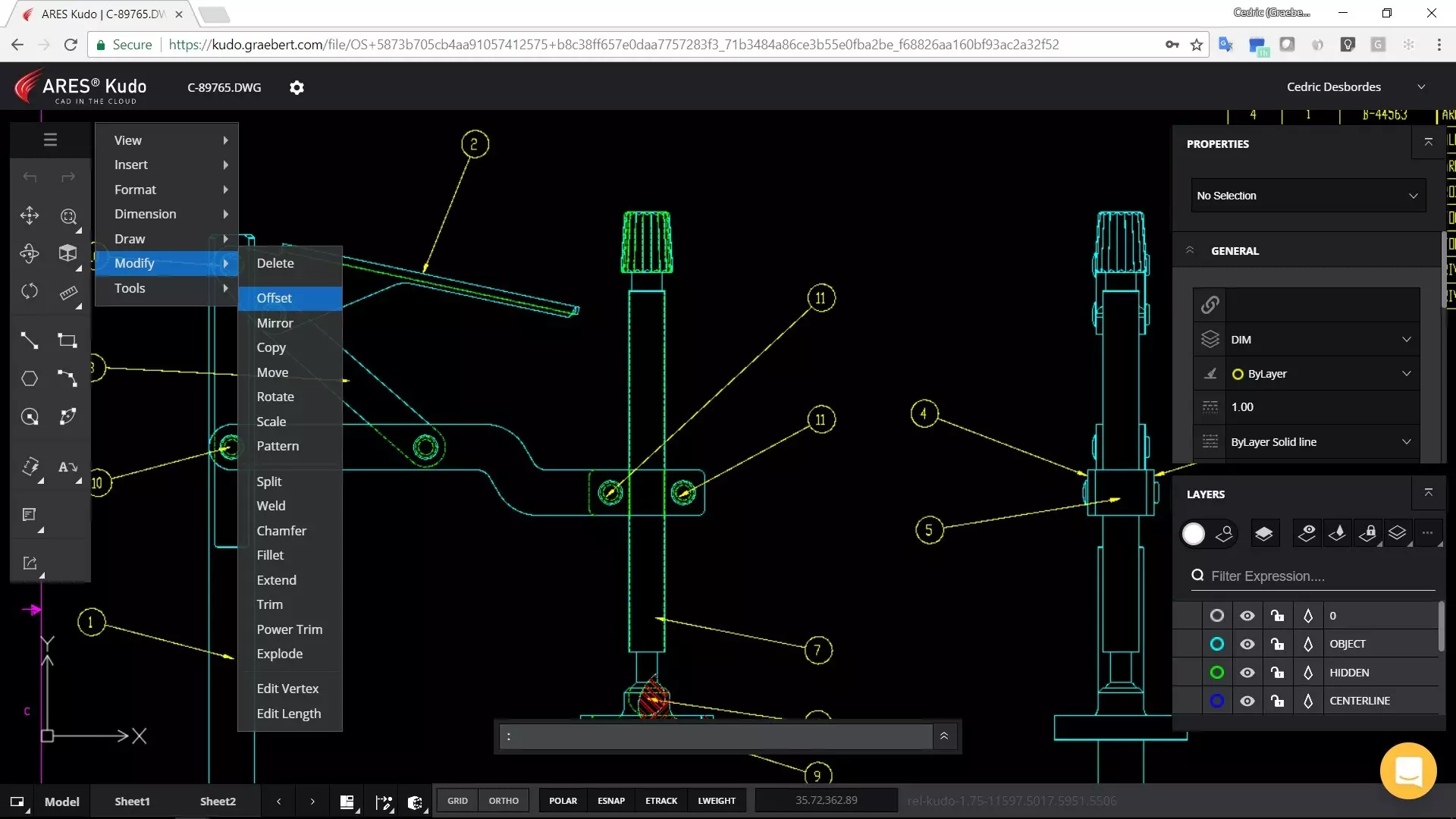Screen dimensions: 1456x819
Task: Open the hamburger menu icon
Action: (x=50, y=140)
